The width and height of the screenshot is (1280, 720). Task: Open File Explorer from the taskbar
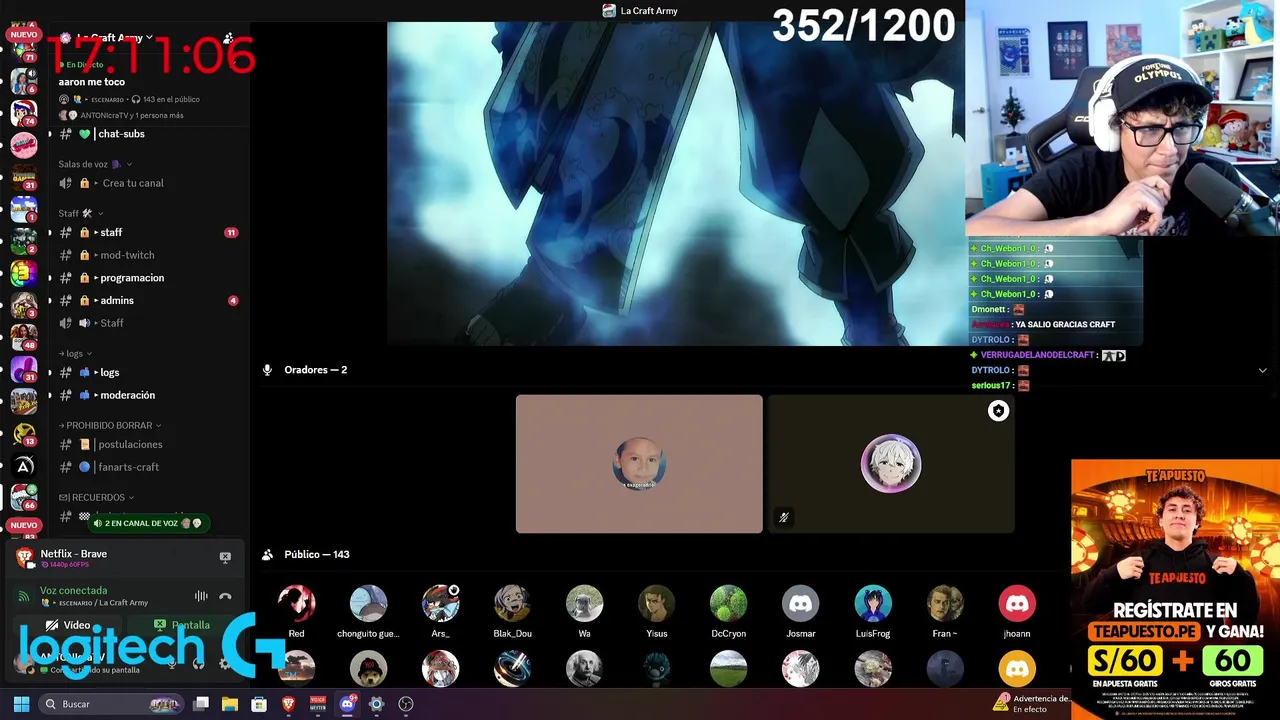[x=230, y=704]
